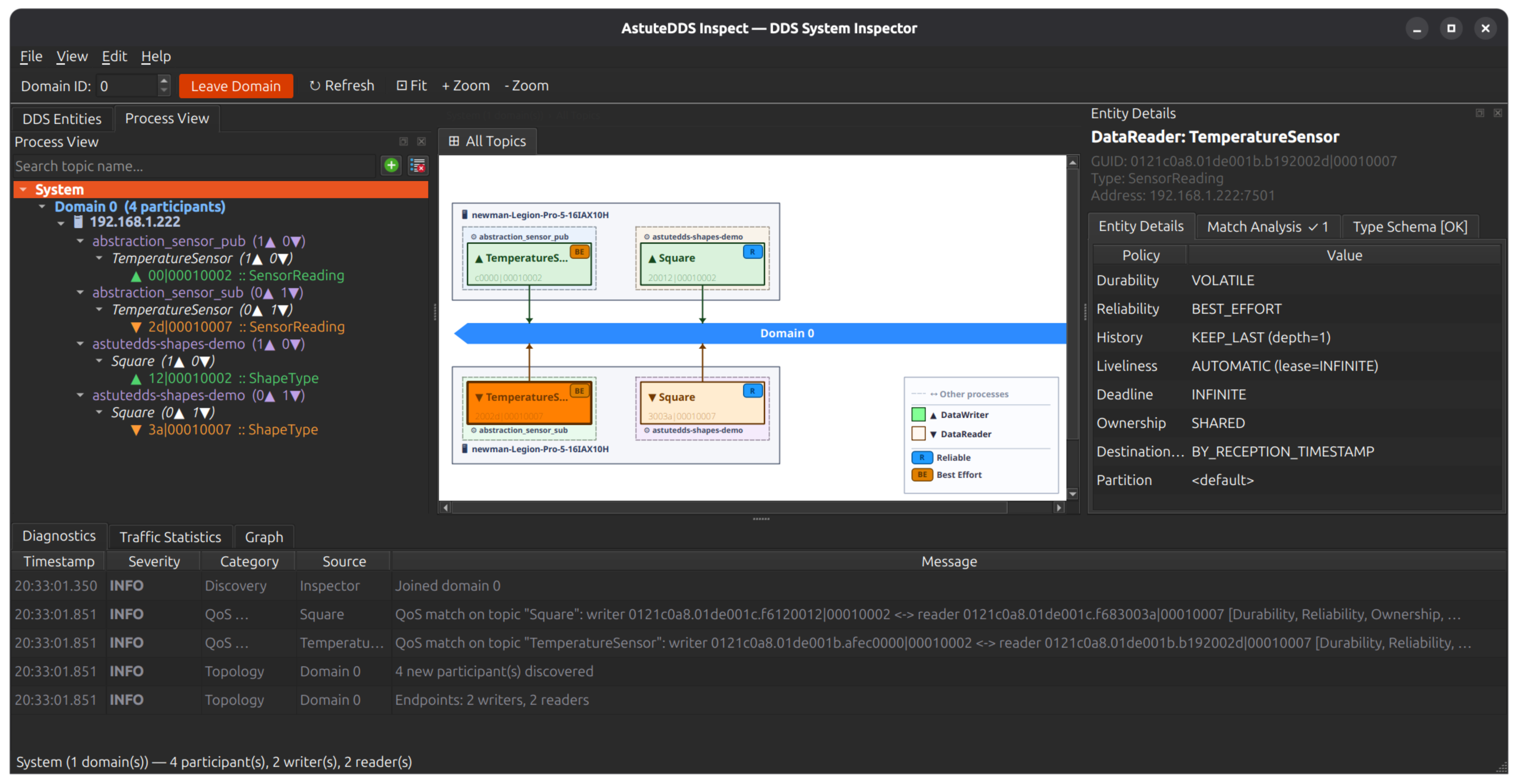1518x784 pixels.
Task: Switch to Process View tab
Action: click(x=167, y=118)
